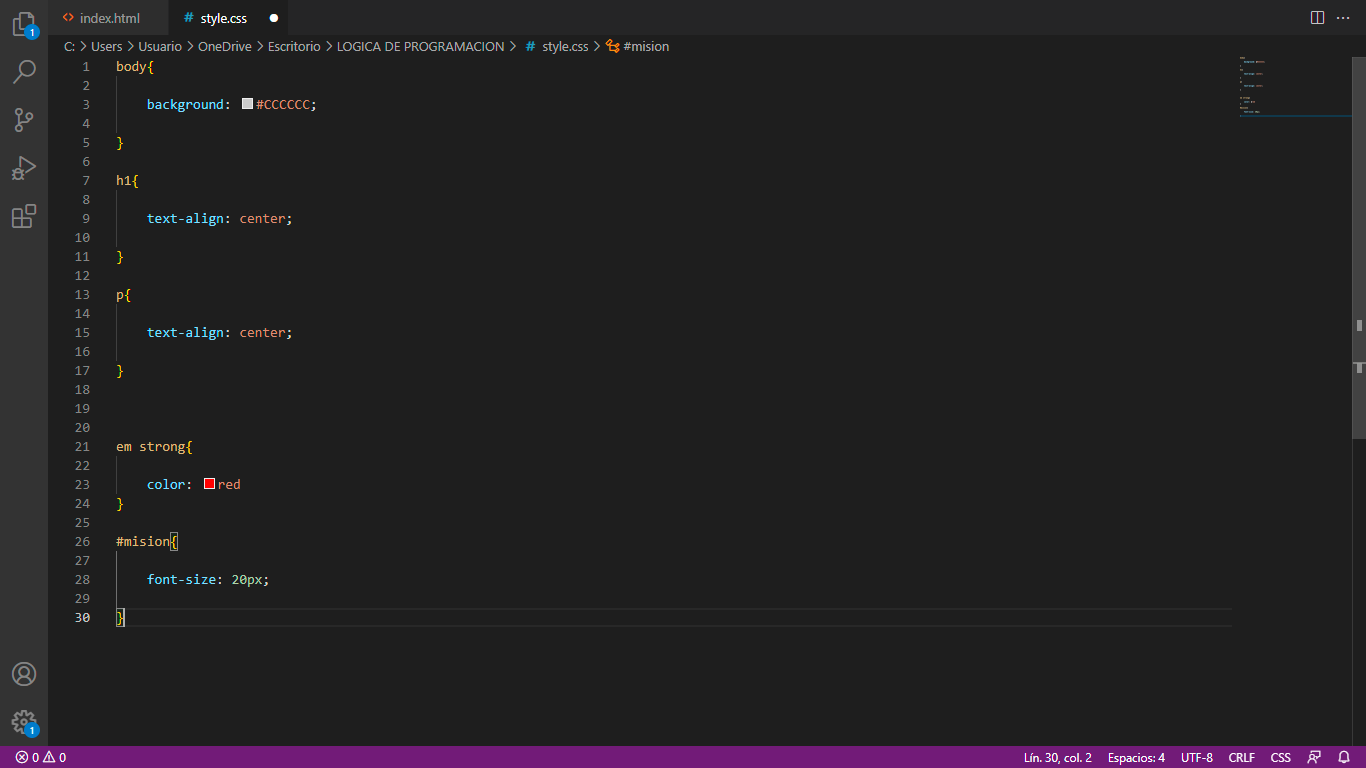1366x768 pixels.
Task: Click the p selector text
Action: (x=120, y=294)
